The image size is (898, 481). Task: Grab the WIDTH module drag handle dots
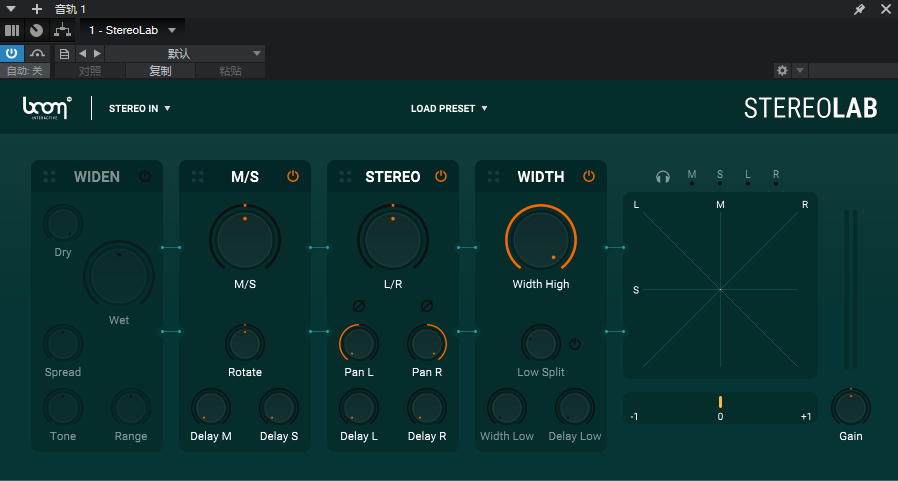coord(494,177)
